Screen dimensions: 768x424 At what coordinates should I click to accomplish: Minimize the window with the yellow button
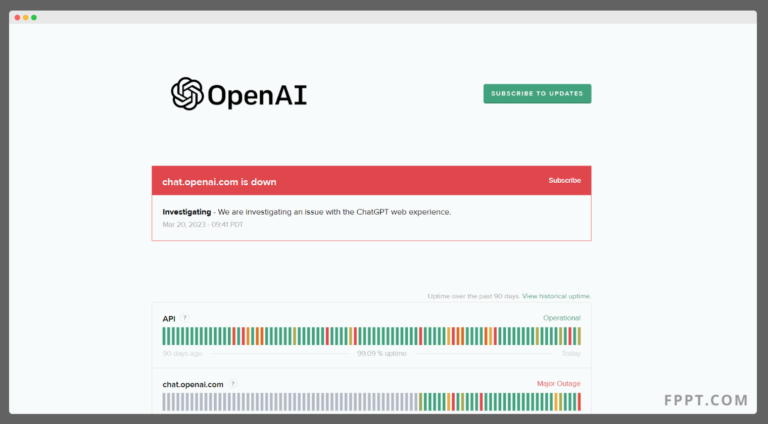point(25,18)
